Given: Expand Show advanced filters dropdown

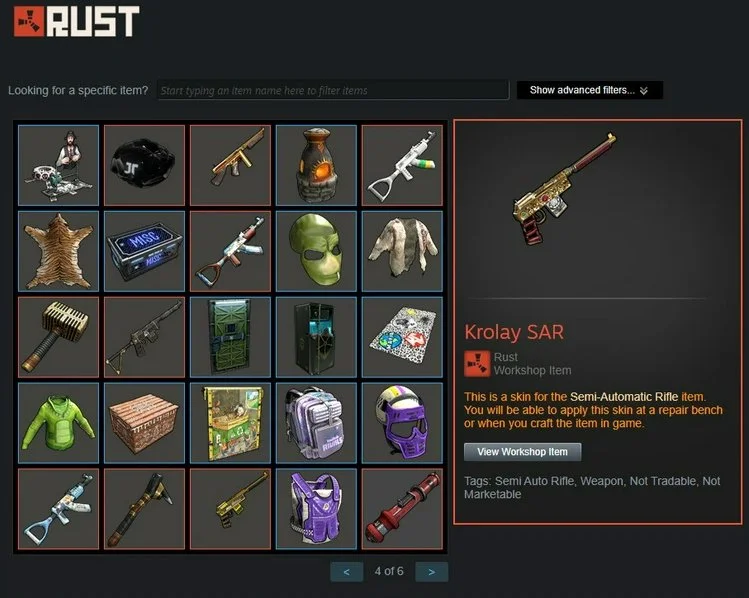Looking at the screenshot, I should pos(589,90).
